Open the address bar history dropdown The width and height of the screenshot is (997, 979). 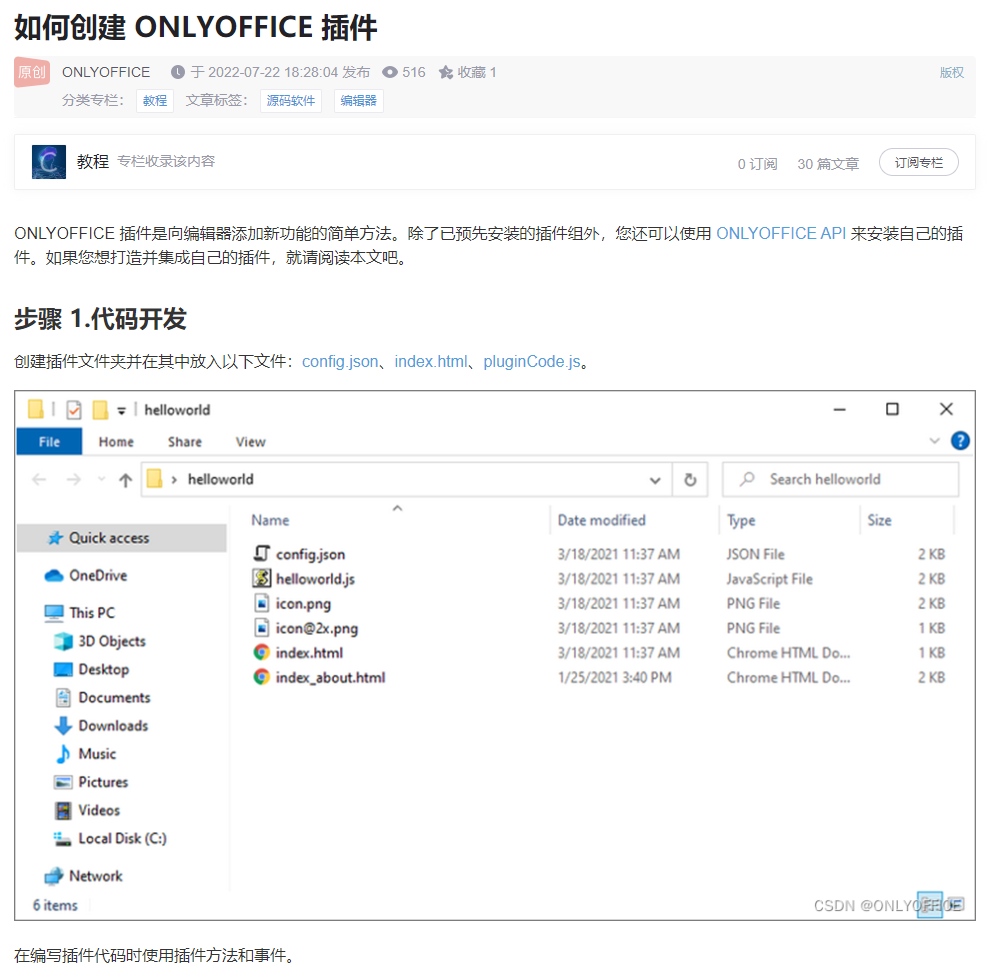[x=656, y=481]
